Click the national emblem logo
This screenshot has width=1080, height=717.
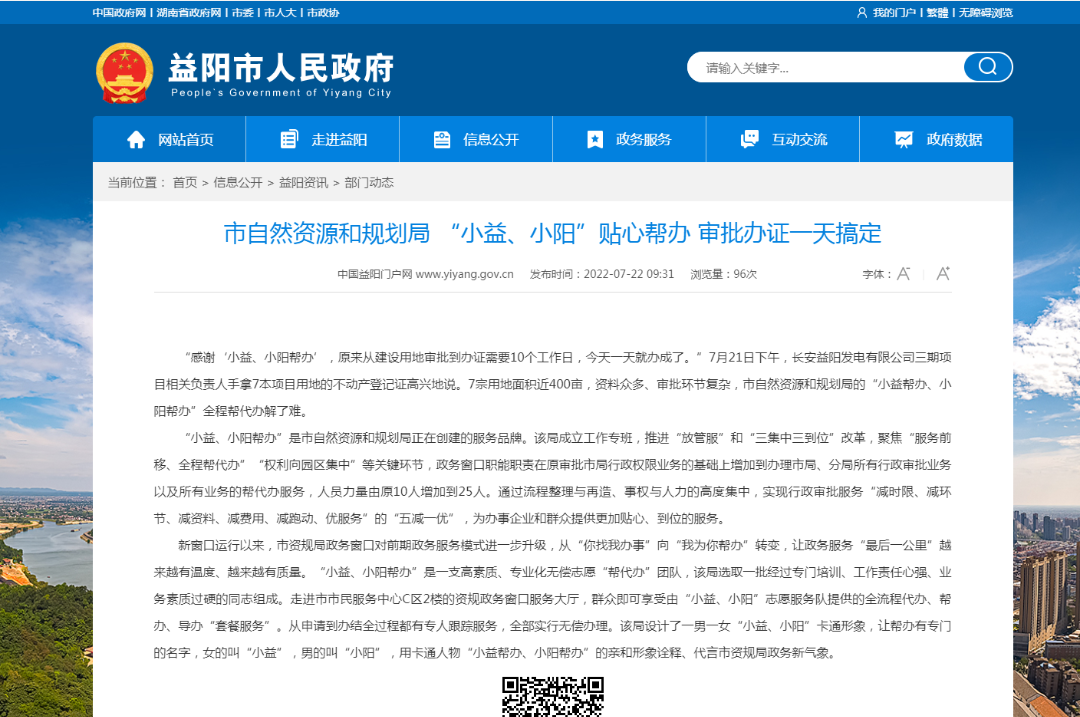[124, 72]
